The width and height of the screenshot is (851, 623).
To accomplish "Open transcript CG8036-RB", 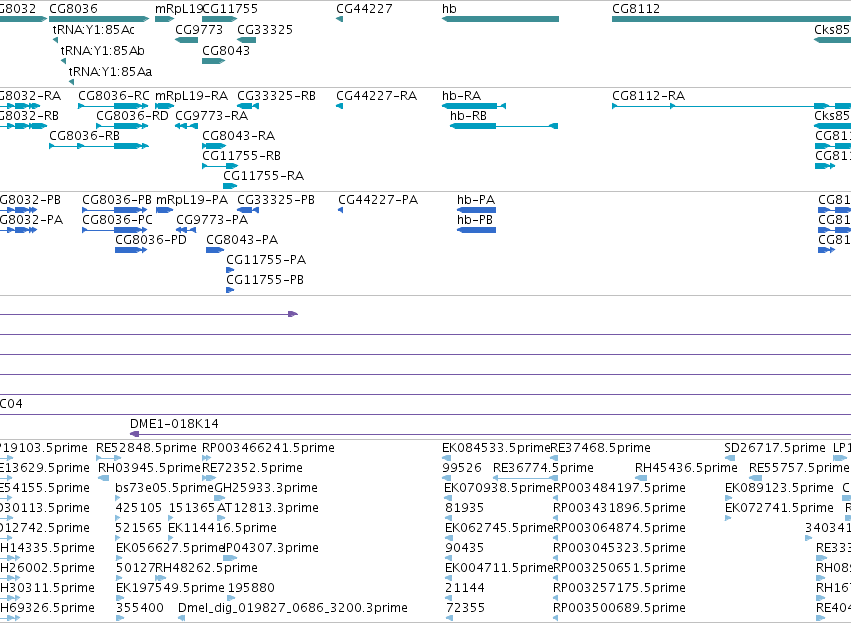I will [85, 136].
